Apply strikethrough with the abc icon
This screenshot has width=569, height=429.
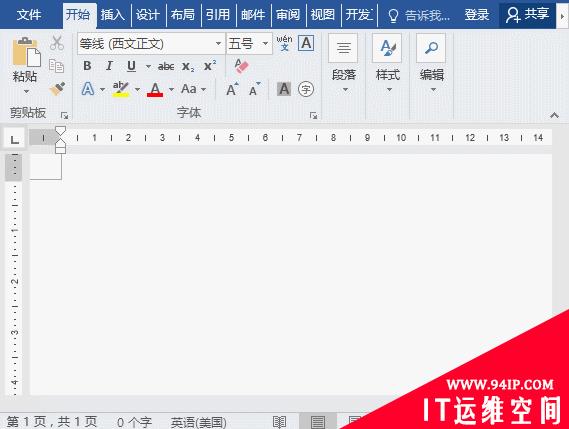[166, 66]
